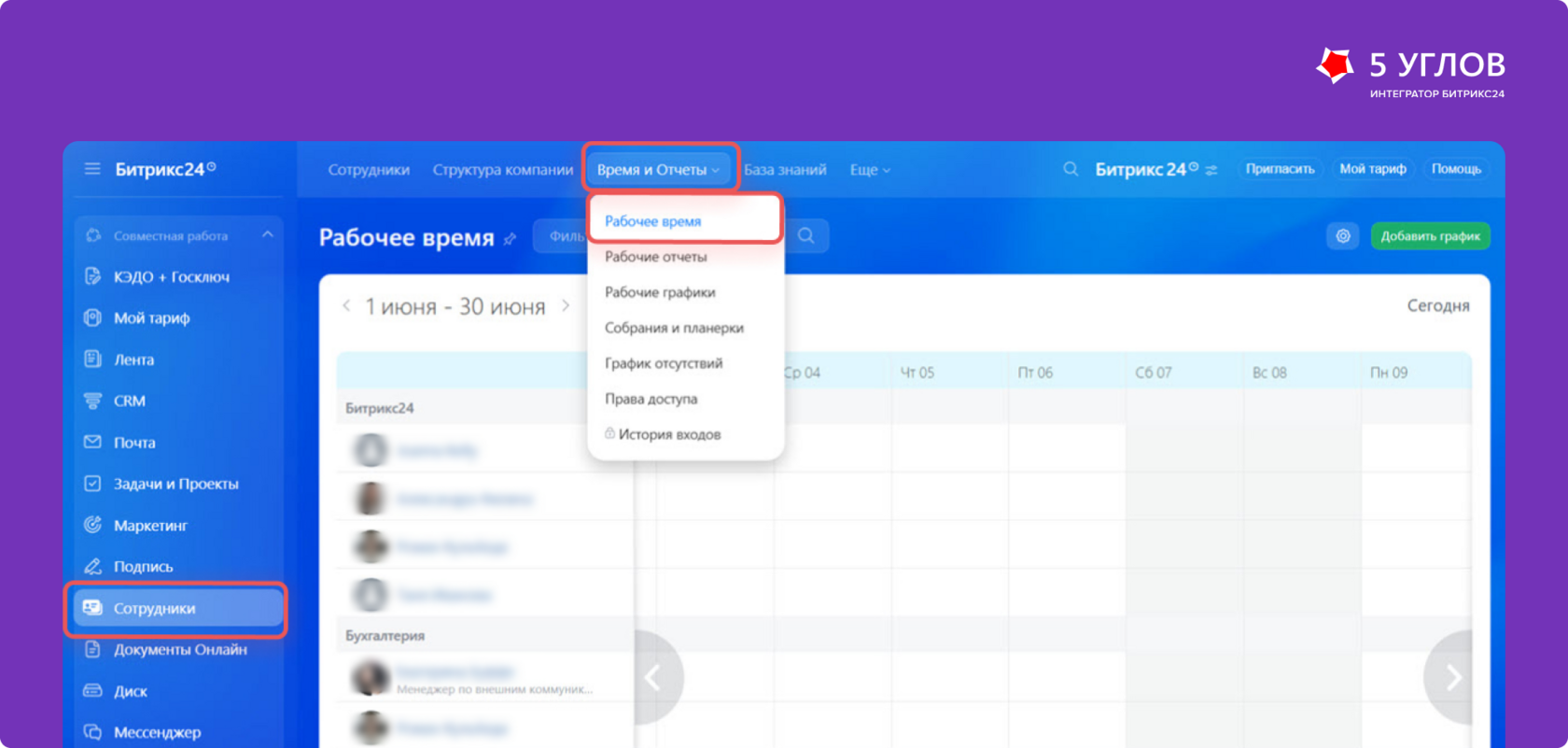1568x748 pixels.
Task: Click the switch arrows icon beside Битрикс24
Action: pyautogui.click(x=1211, y=170)
